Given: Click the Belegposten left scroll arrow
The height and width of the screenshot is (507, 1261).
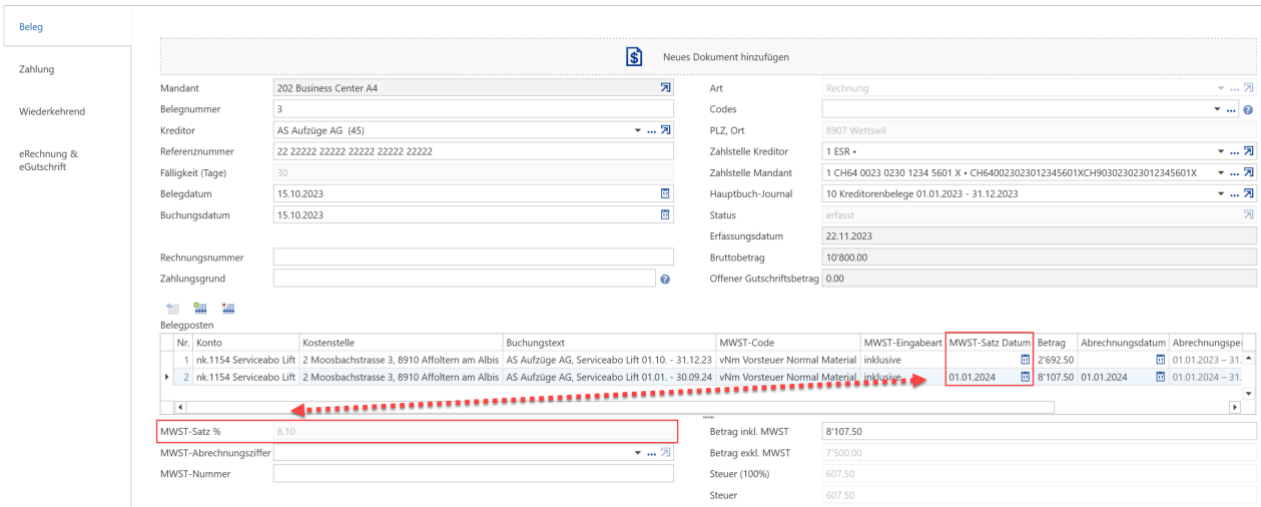Looking at the screenshot, I should [181, 407].
